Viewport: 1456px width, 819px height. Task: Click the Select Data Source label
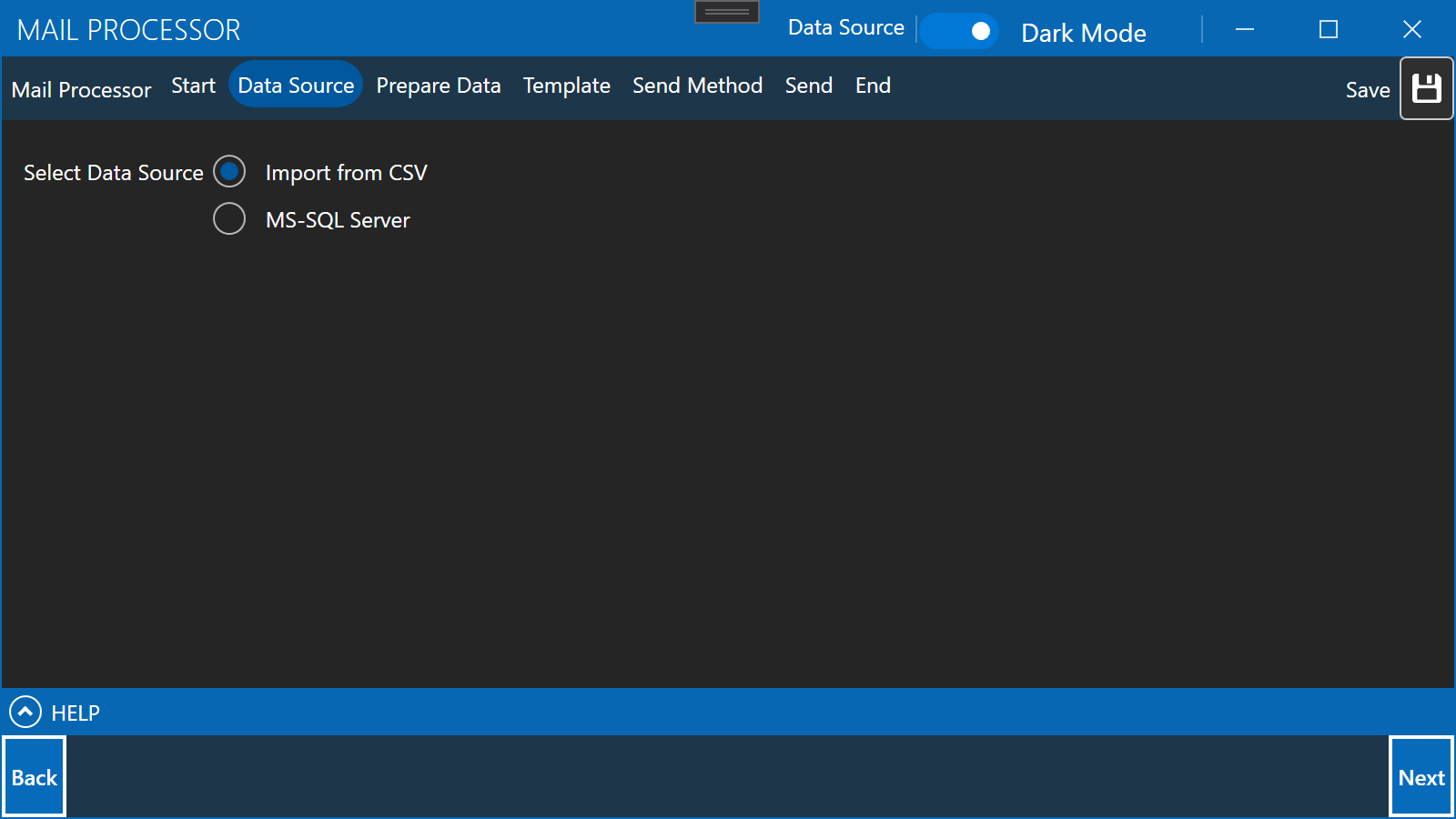tap(114, 173)
